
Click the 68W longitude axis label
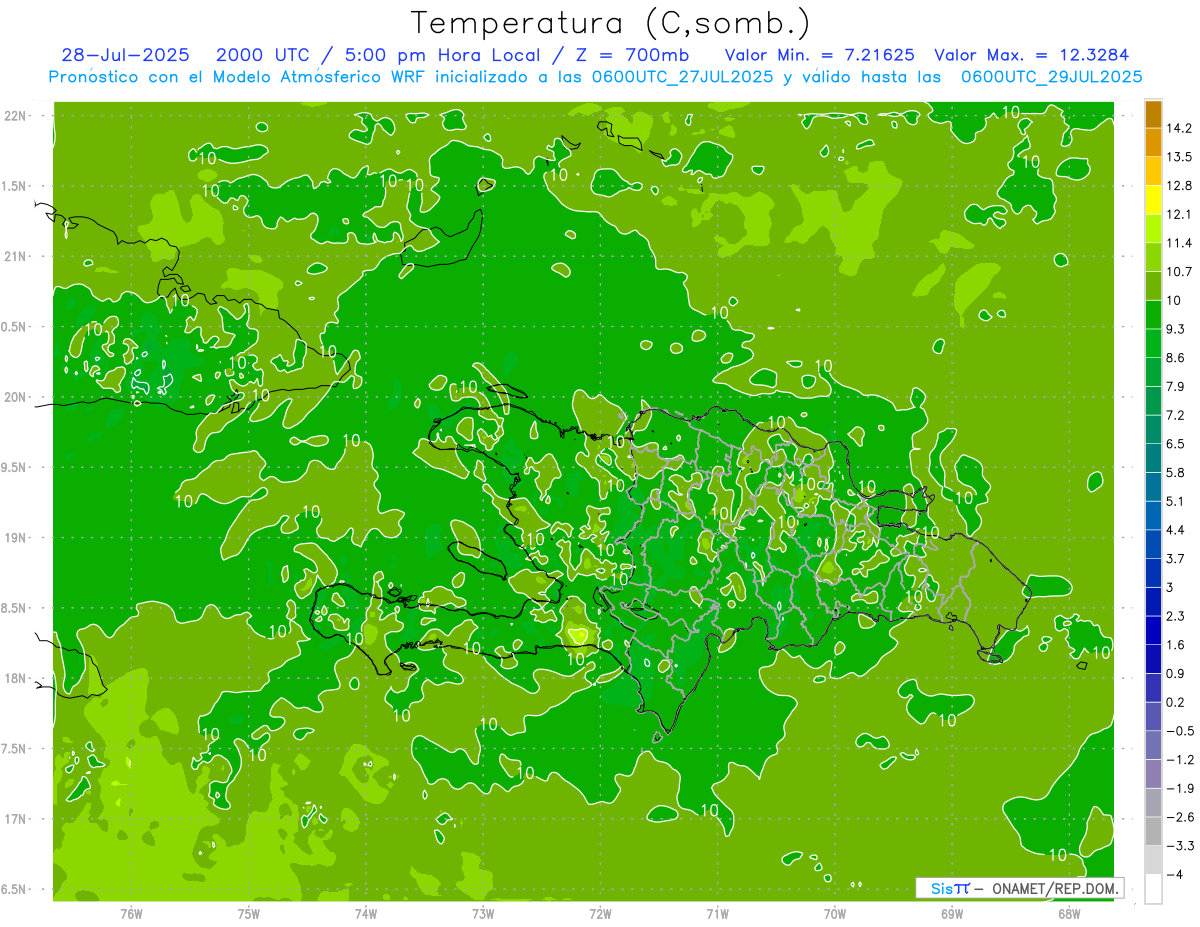pyautogui.click(x=1069, y=913)
